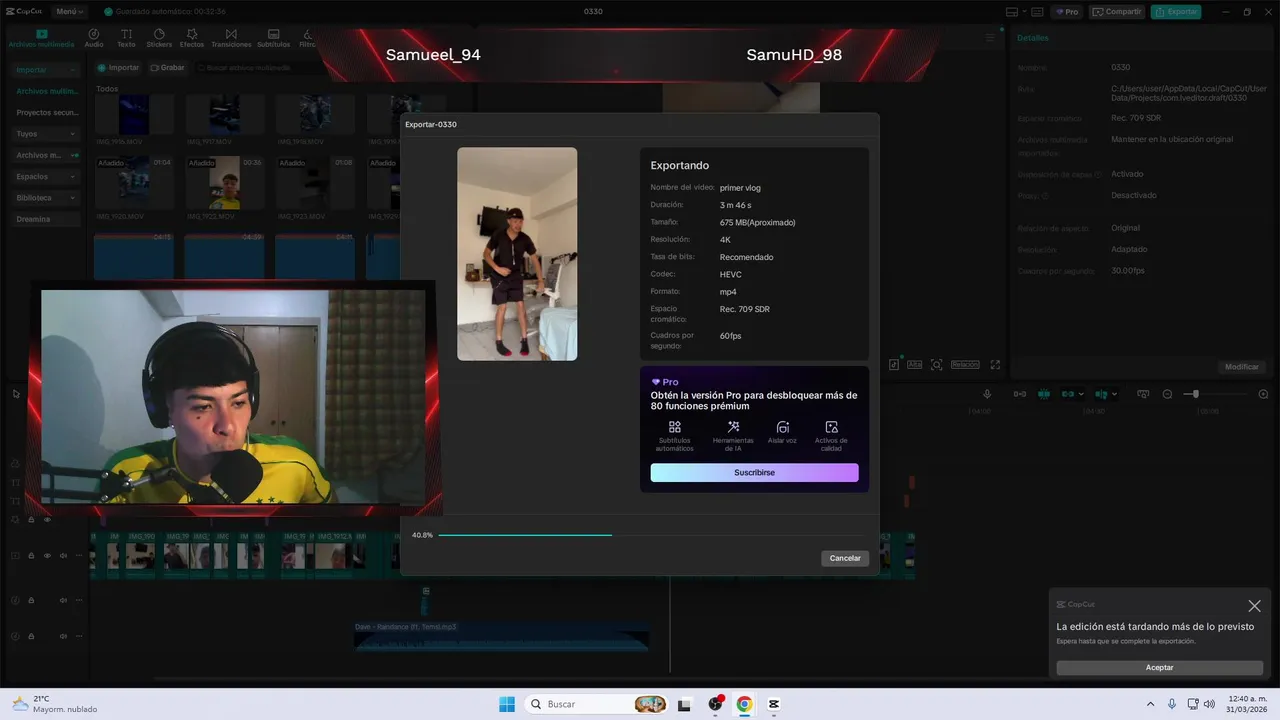Click the Grabar record button
This screenshot has height=720, width=1280.
168,68
